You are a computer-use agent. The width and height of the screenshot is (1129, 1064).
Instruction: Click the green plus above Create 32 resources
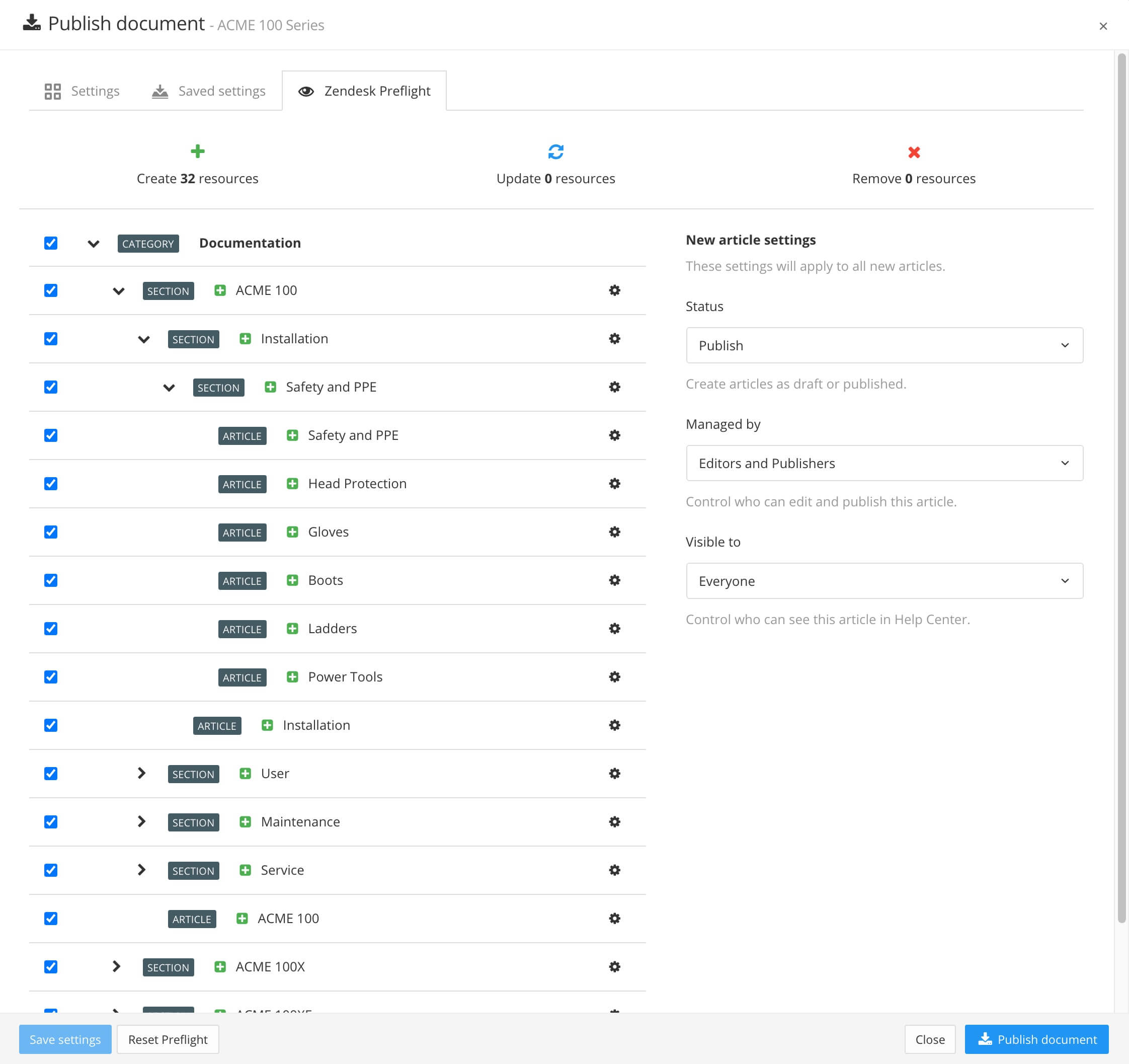click(197, 151)
